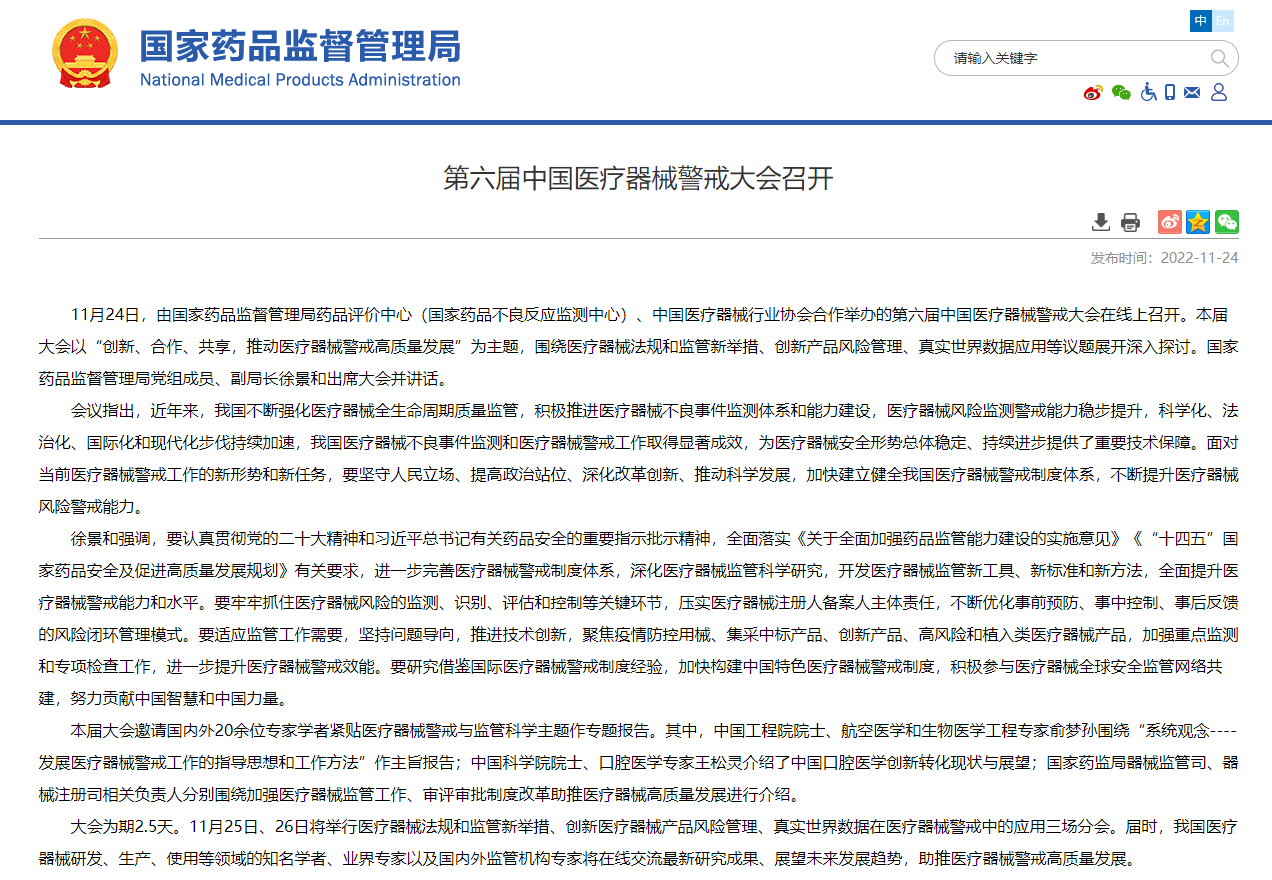Click the search magnifier button

point(1220,59)
